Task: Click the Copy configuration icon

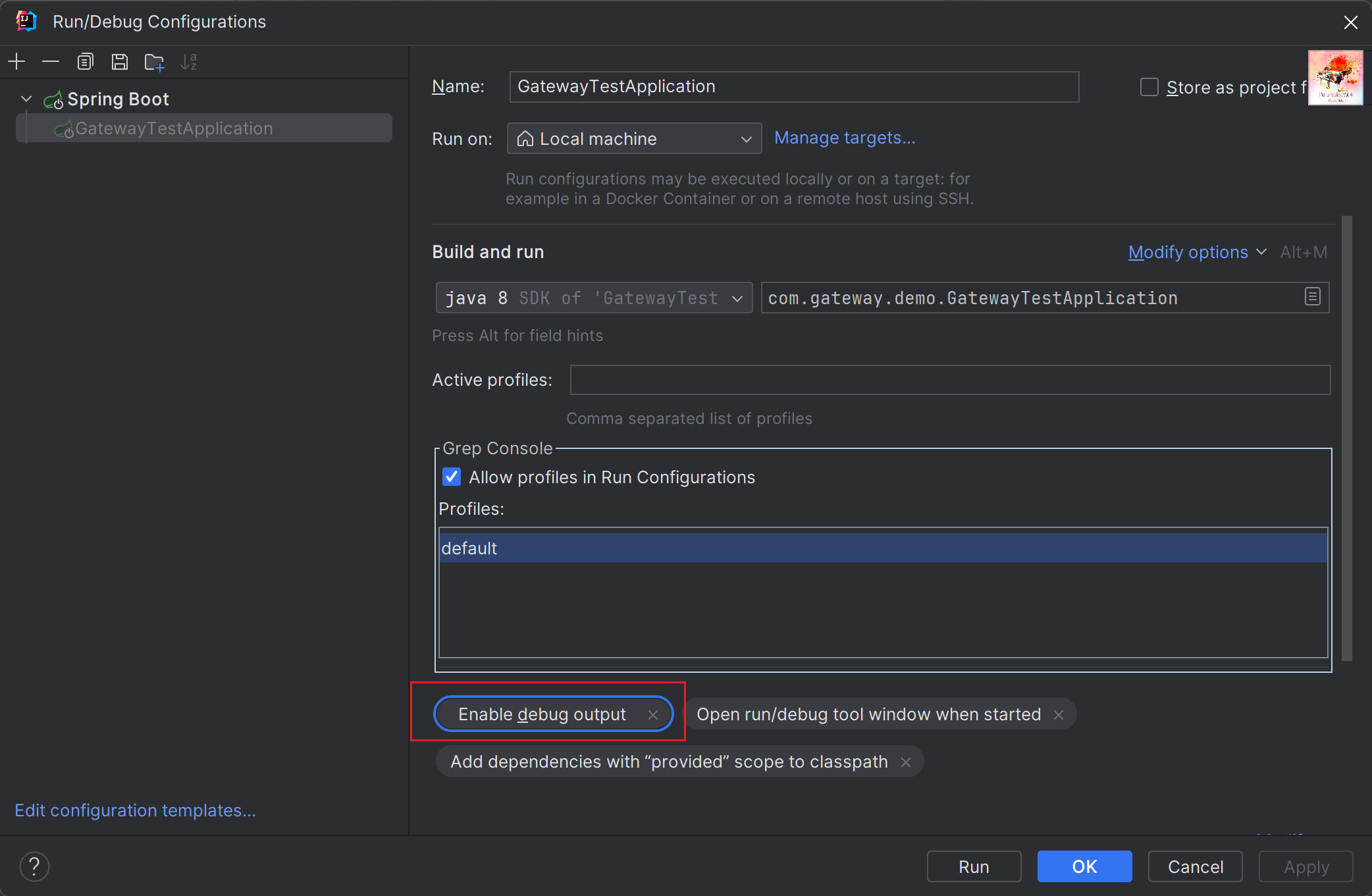Action: pyautogui.click(x=85, y=62)
